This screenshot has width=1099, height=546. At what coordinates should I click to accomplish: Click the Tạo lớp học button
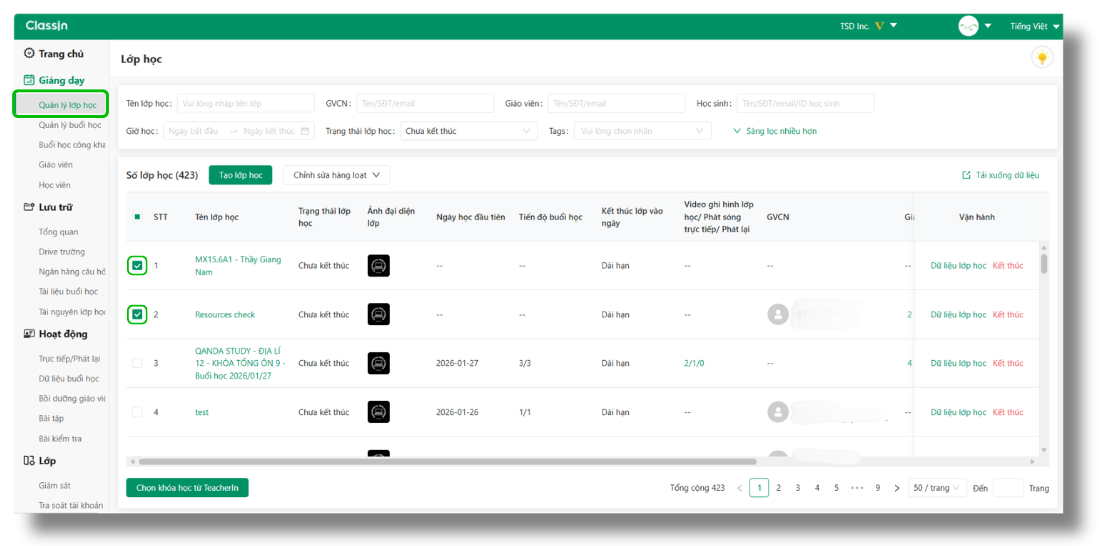[x=240, y=175]
